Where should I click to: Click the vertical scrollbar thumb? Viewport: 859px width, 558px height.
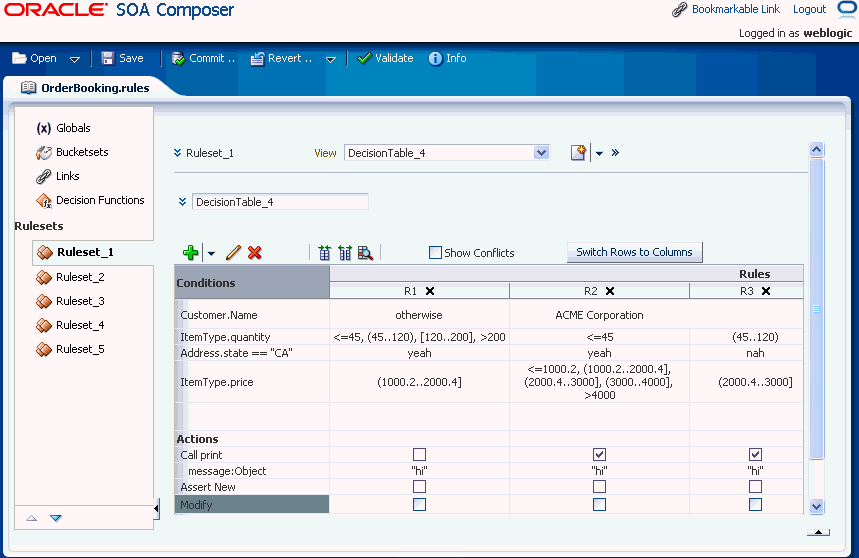(x=816, y=309)
